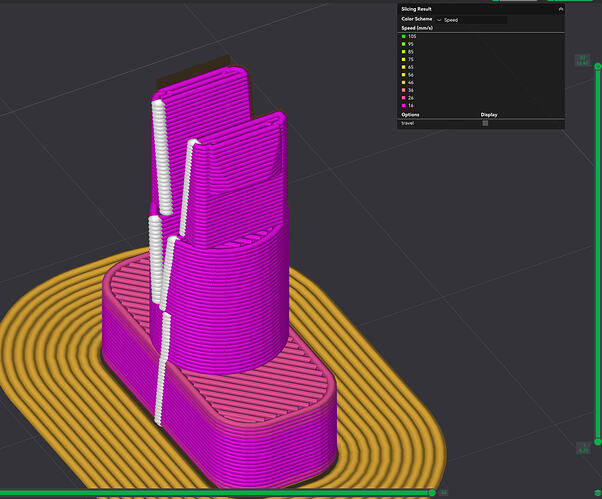Image resolution: width=602 pixels, height=499 pixels.
Task: Click the bottom handle of vertical layer slider
Action: pos(598,442)
